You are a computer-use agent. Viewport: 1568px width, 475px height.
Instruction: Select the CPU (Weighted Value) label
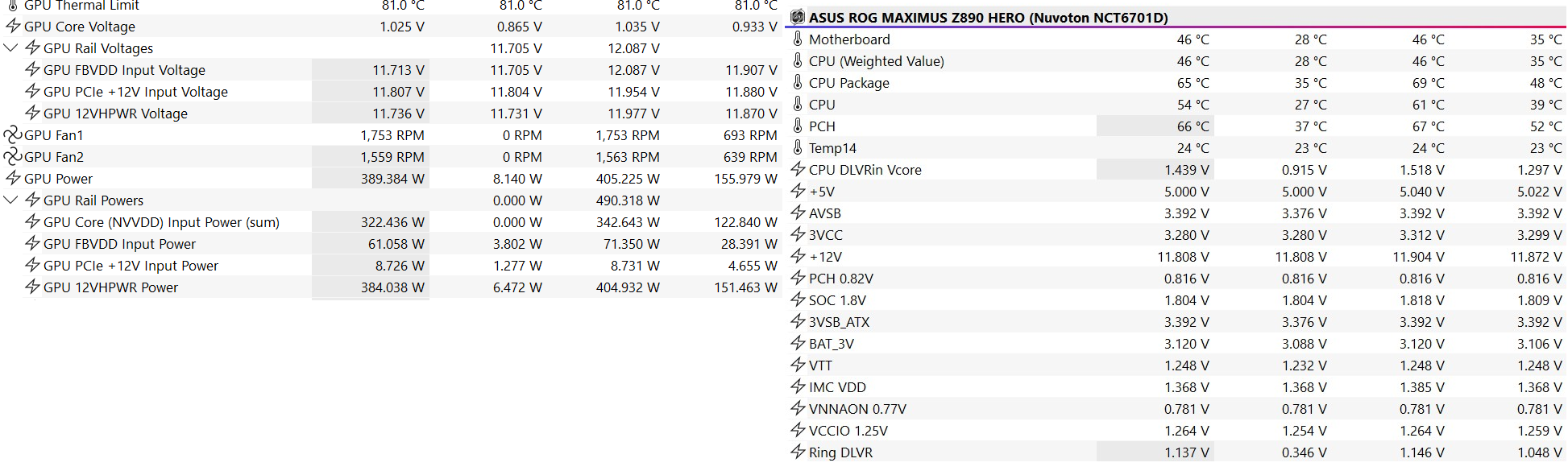coord(877,61)
